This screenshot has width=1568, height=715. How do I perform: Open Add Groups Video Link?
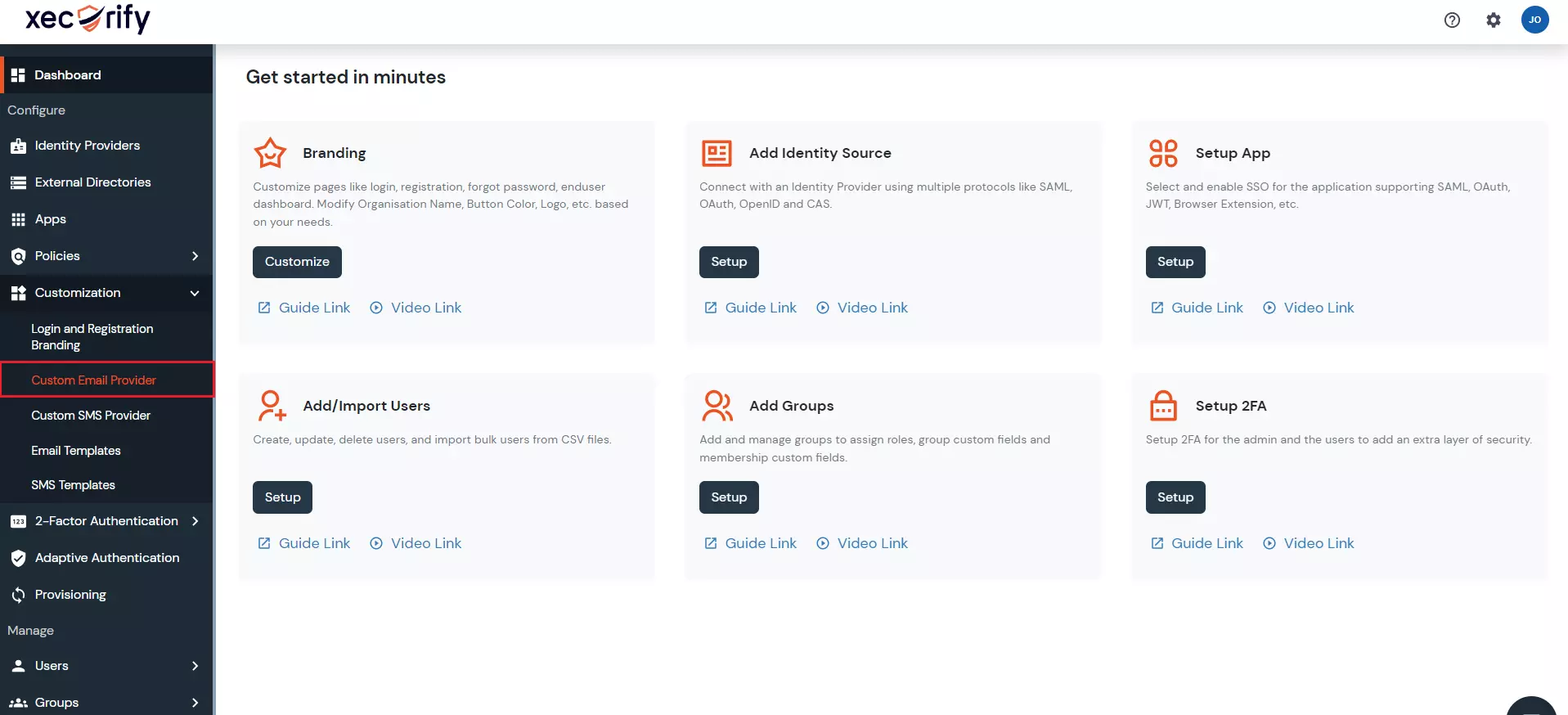(862, 543)
